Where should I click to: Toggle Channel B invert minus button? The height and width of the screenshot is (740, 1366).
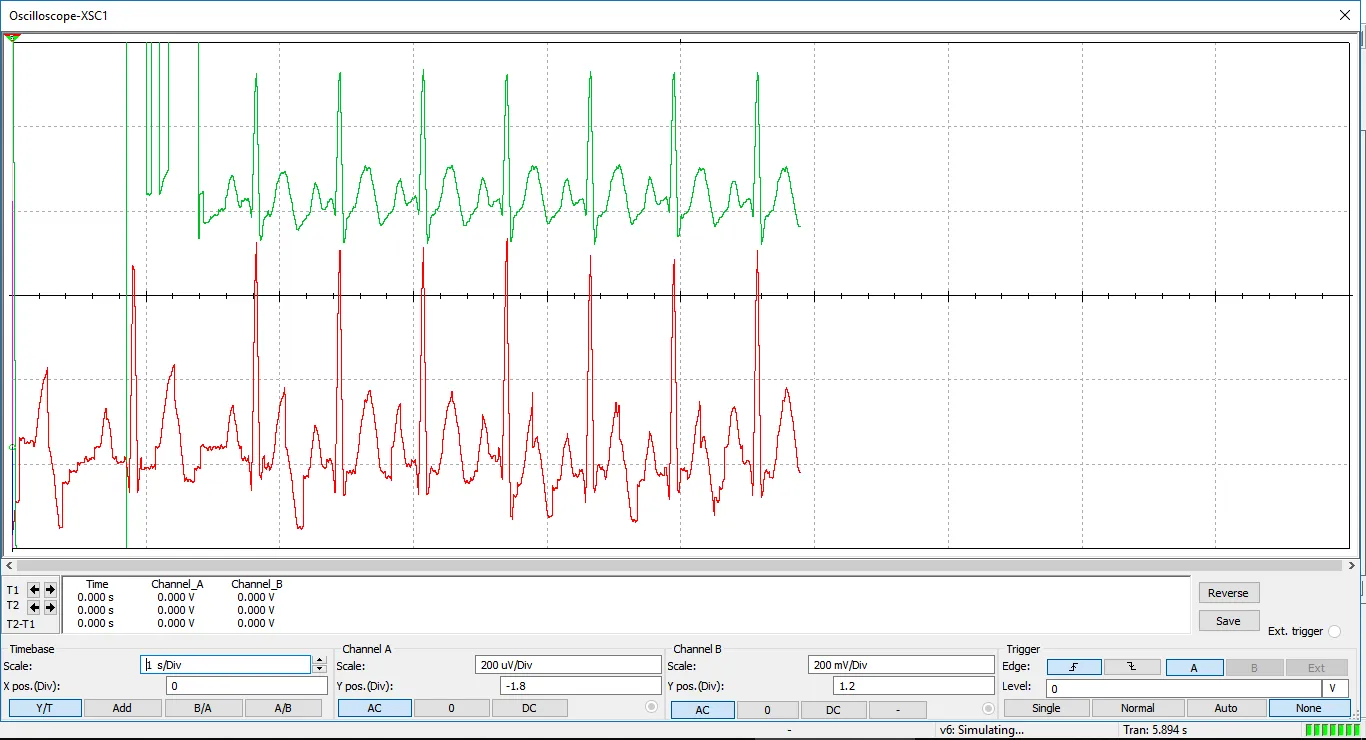point(897,710)
